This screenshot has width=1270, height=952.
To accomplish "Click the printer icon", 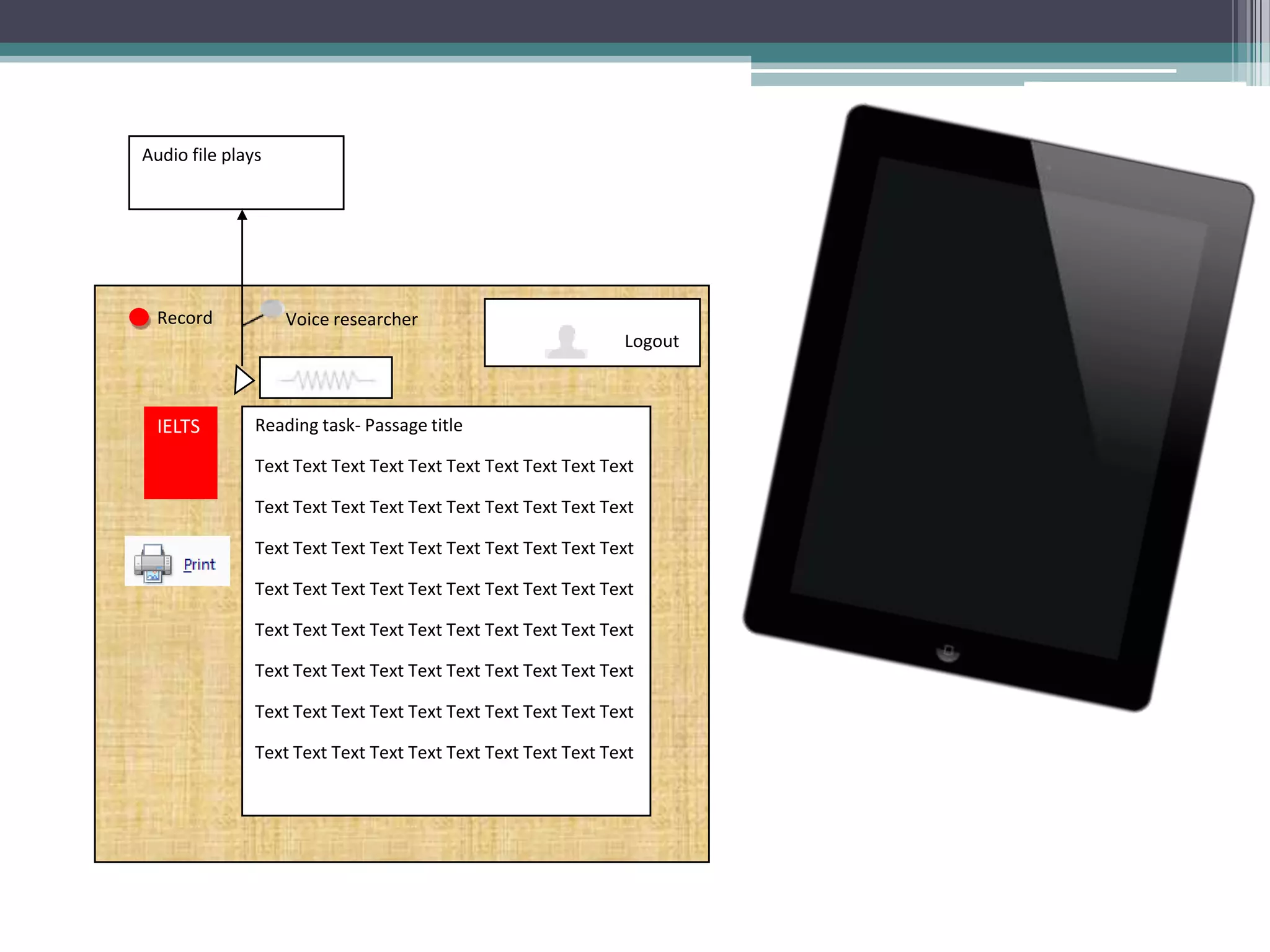I will click(x=153, y=563).
